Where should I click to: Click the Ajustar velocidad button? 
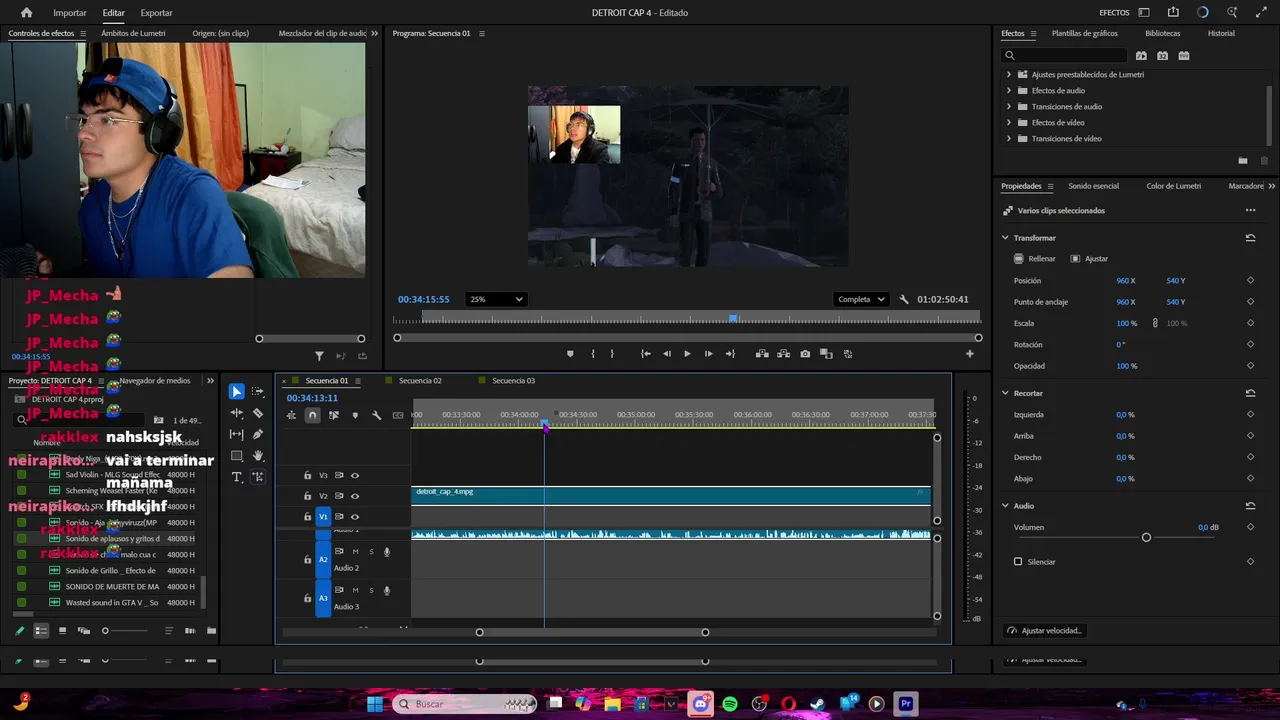pos(1045,631)
